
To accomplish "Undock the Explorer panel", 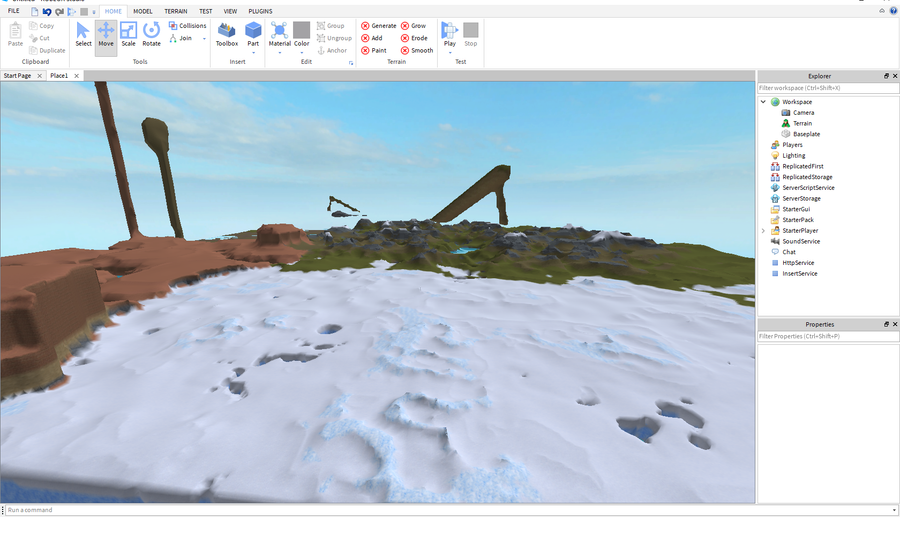I will click(886, 76).
